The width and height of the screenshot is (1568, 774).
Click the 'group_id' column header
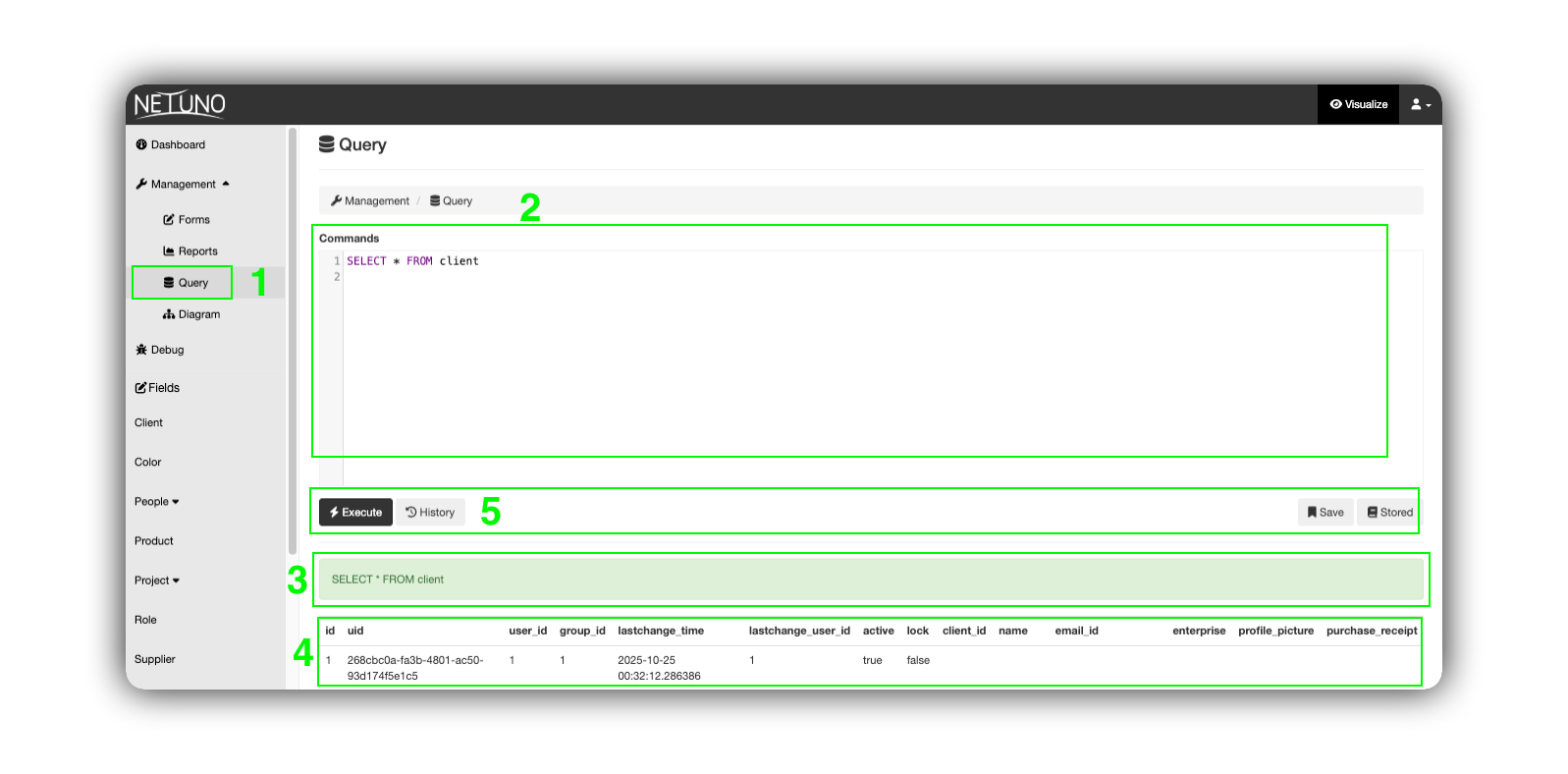pos(582,631)
